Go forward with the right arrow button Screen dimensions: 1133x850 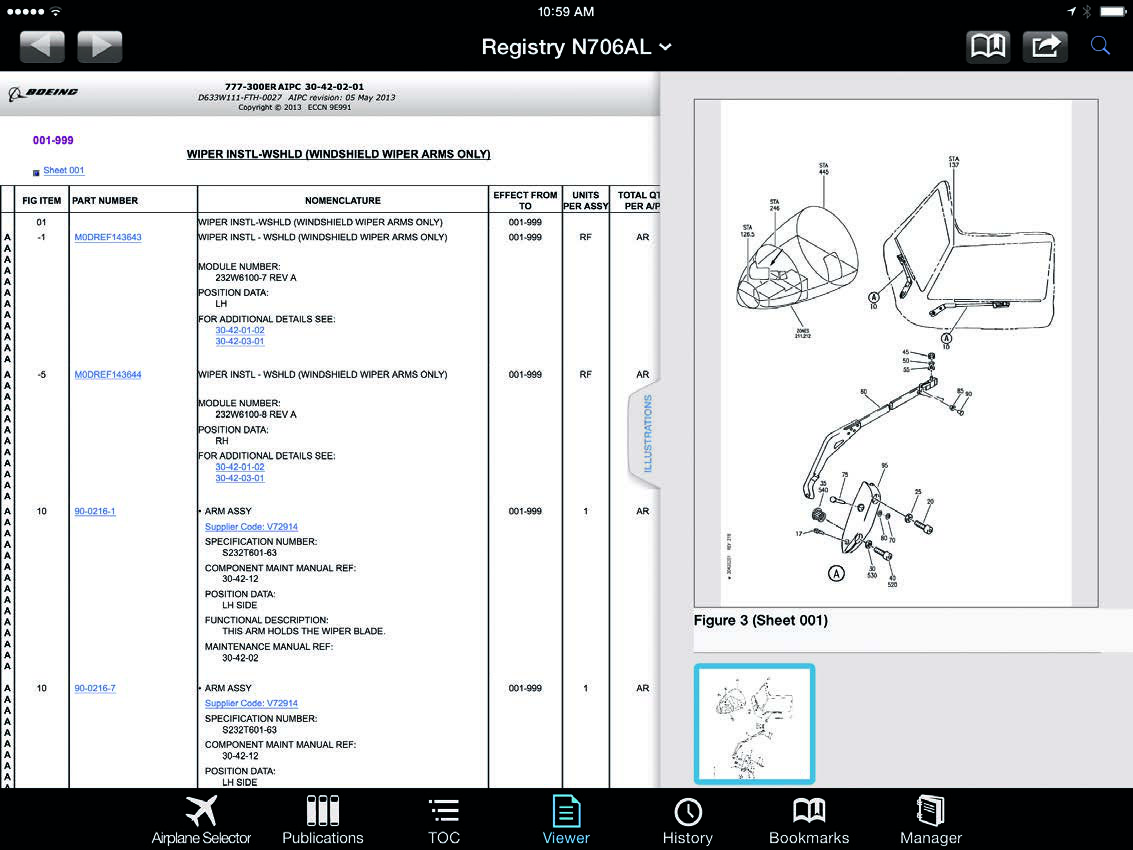click(100, 47)
